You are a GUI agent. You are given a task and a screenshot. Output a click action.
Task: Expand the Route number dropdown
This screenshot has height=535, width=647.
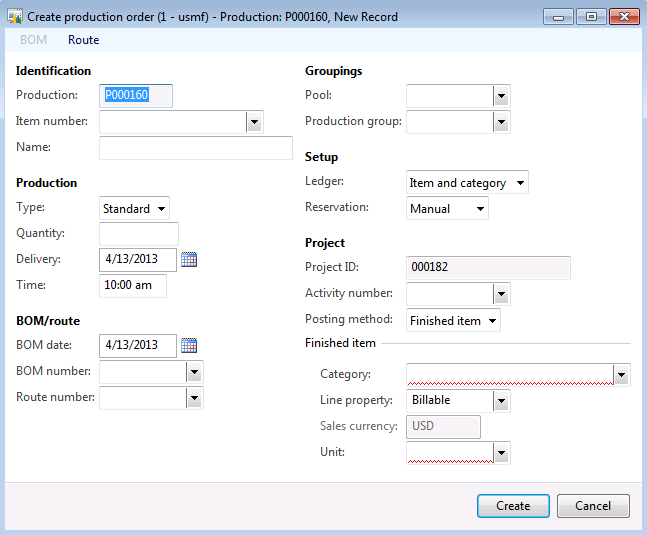(x=195, y=398)
